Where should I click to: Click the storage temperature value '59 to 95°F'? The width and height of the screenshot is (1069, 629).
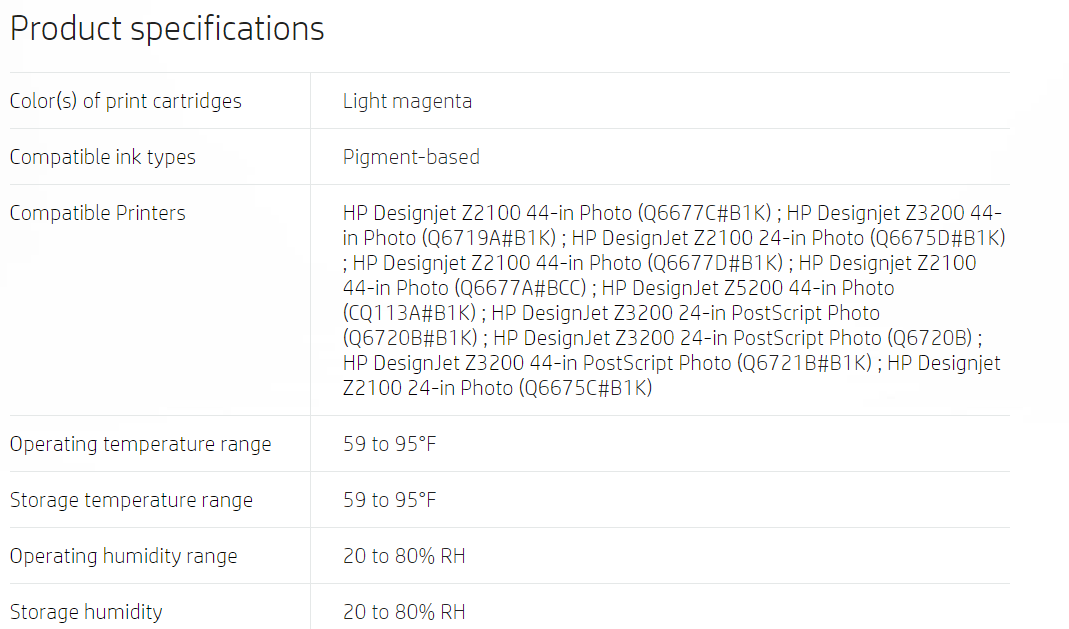[x=389, y=500]
